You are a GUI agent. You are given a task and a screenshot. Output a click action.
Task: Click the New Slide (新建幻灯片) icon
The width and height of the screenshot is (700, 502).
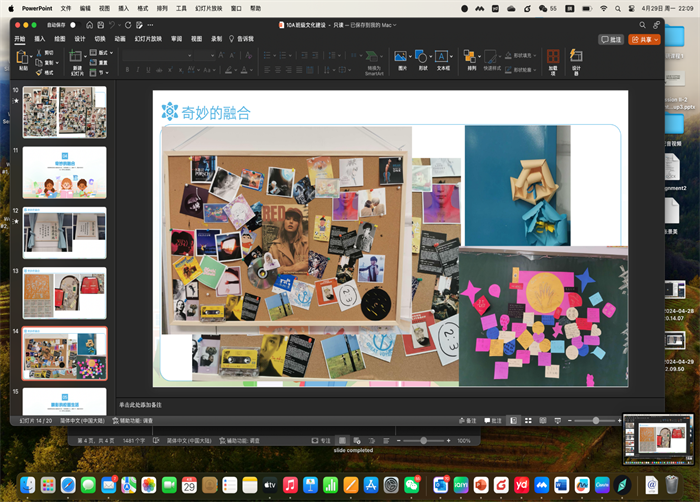coord(75,57)
